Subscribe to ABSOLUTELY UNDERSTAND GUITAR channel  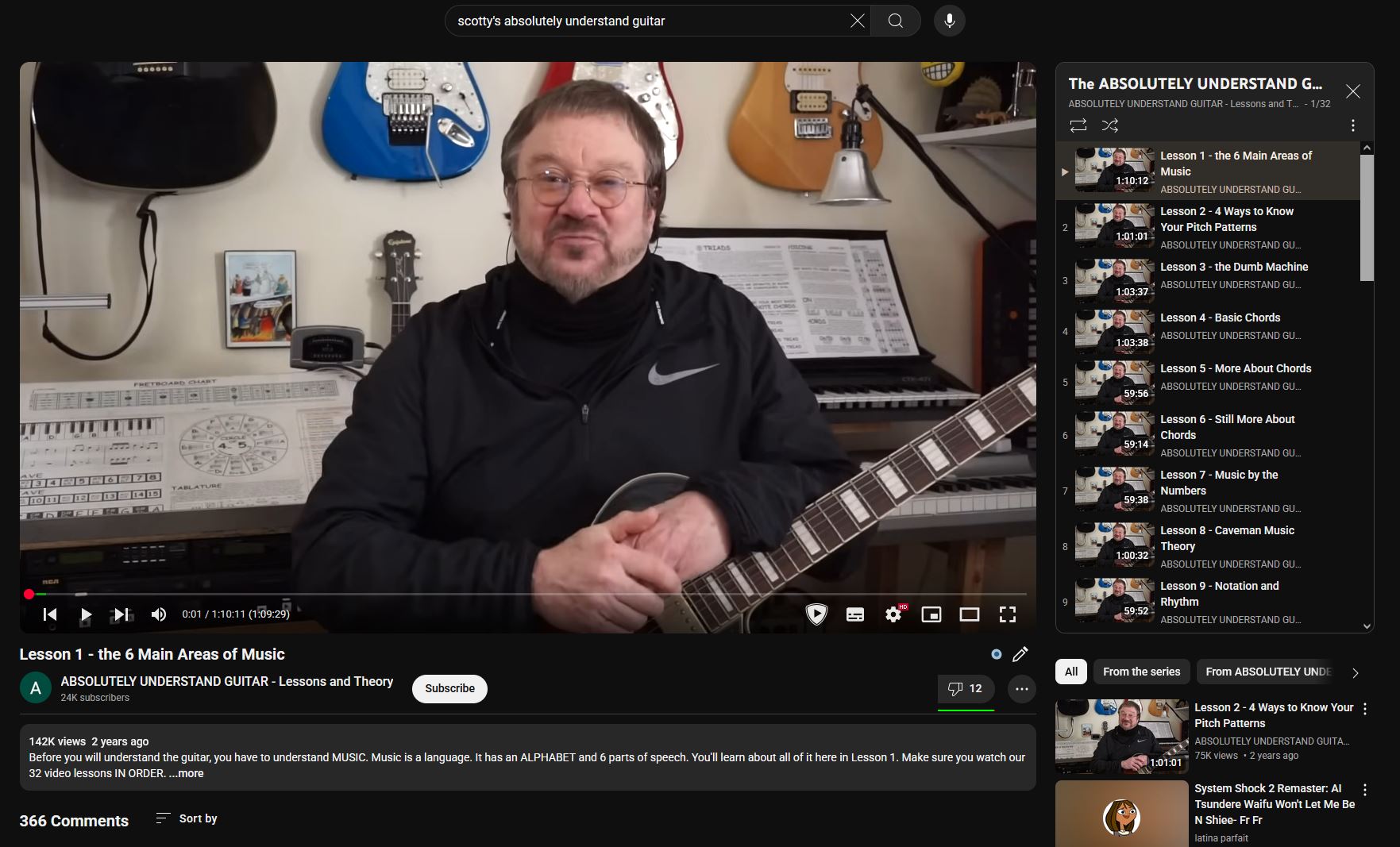(449, 688)
